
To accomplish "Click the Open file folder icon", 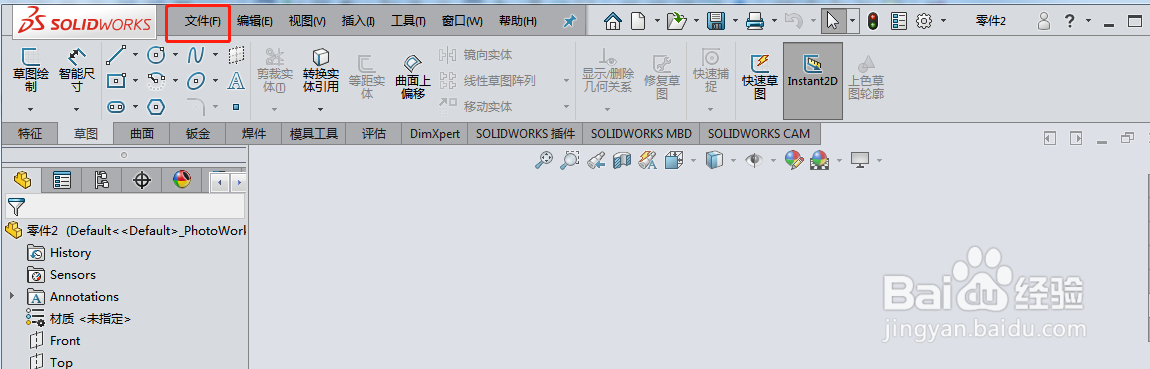I will [676, 21].
